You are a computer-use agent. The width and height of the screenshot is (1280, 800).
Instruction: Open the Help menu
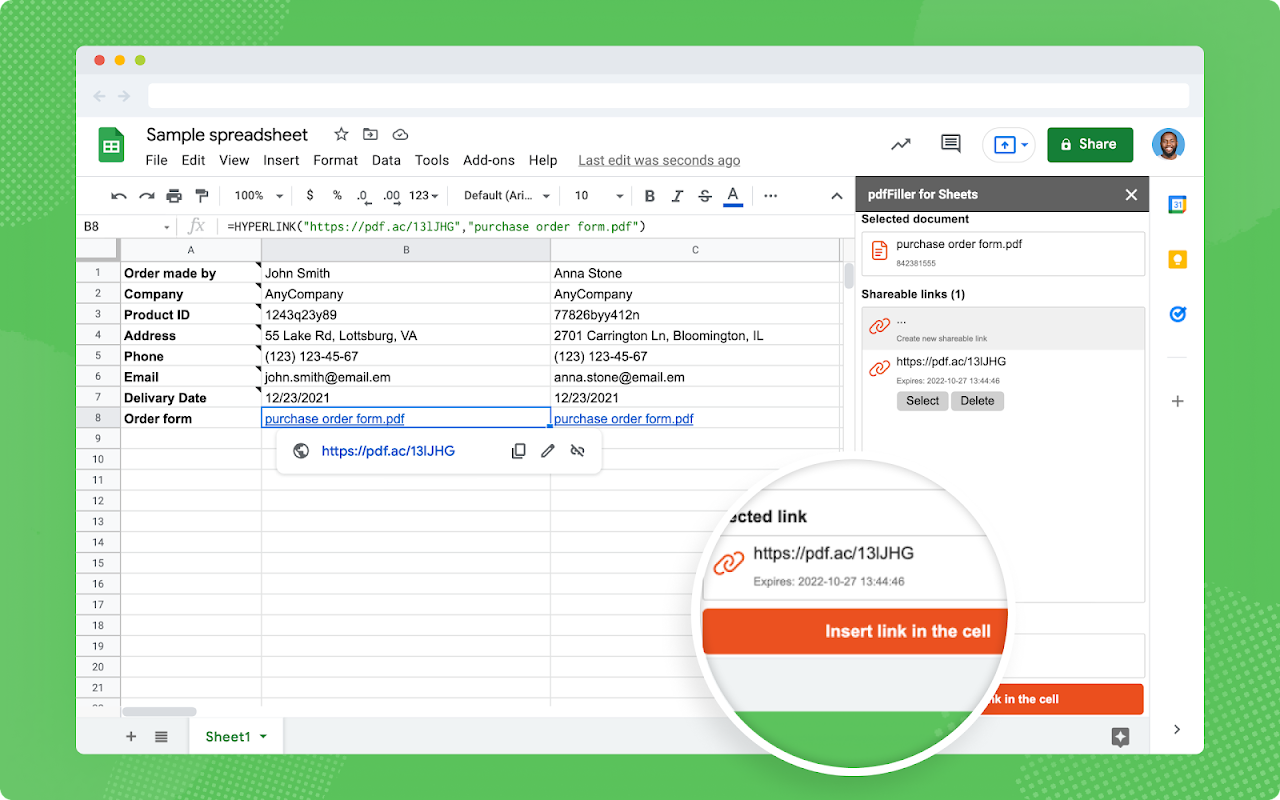click(543, 160)
